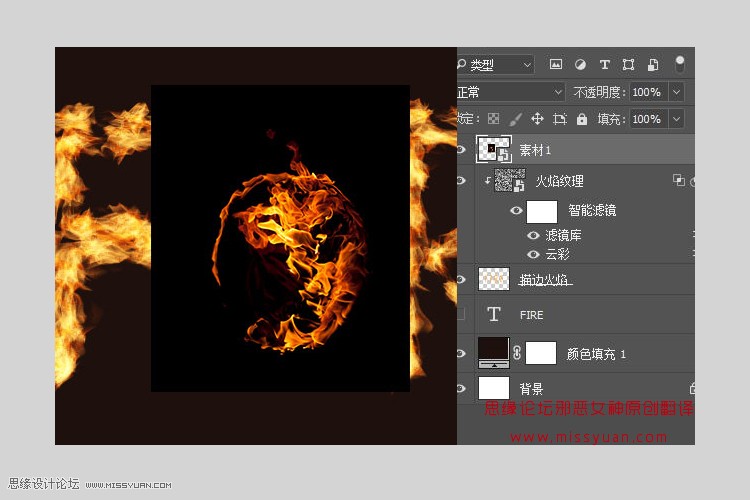The height and width of the screenshot is (500, 750).
Task: Click the 云彩 filter entry
Action: click(x=558, y=255)
